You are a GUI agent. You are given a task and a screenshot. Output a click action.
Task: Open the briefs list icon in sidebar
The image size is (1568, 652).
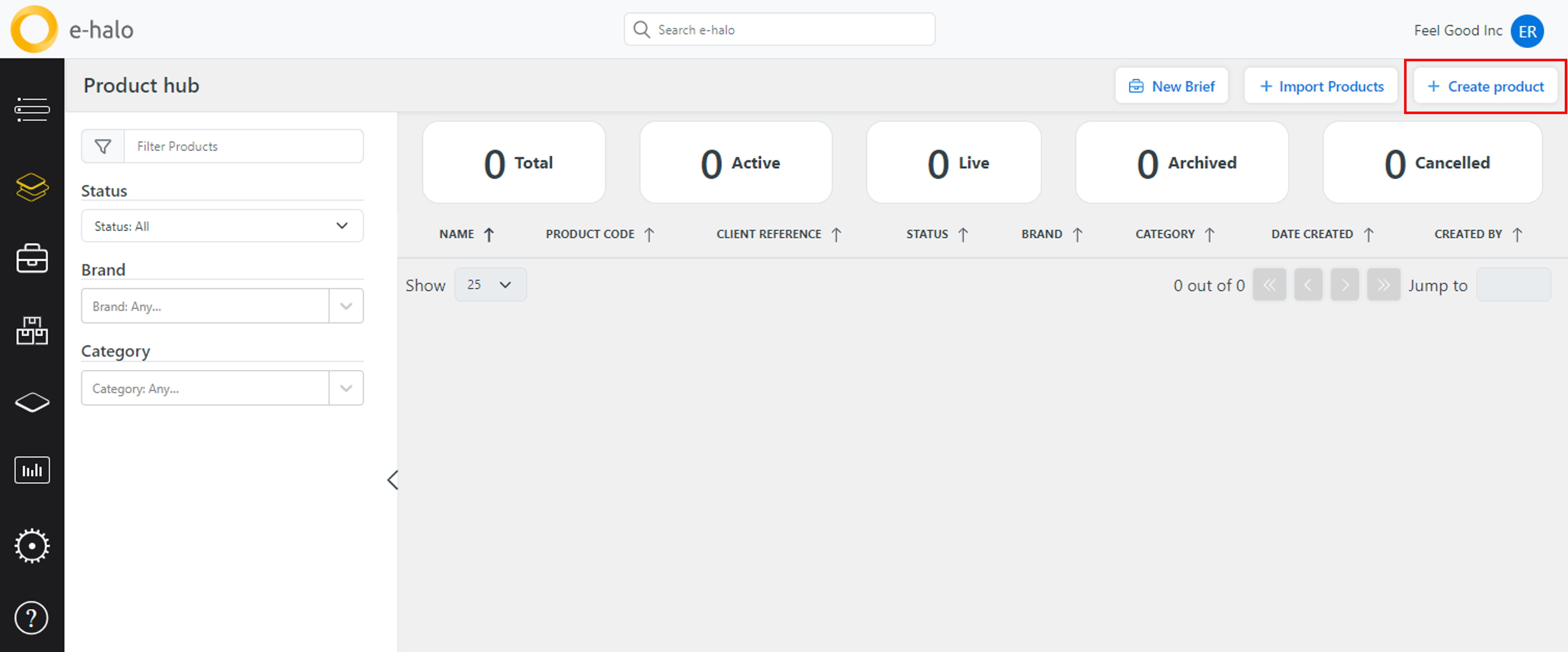[x=32, y=109]
